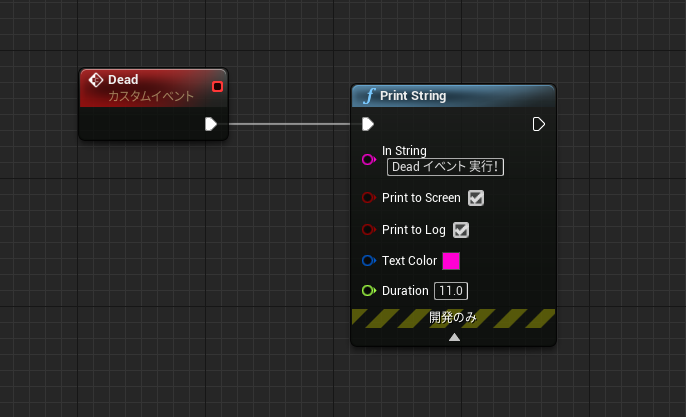Click the Text Color blue struct pin
686x417 pixels.
[369, 261]
